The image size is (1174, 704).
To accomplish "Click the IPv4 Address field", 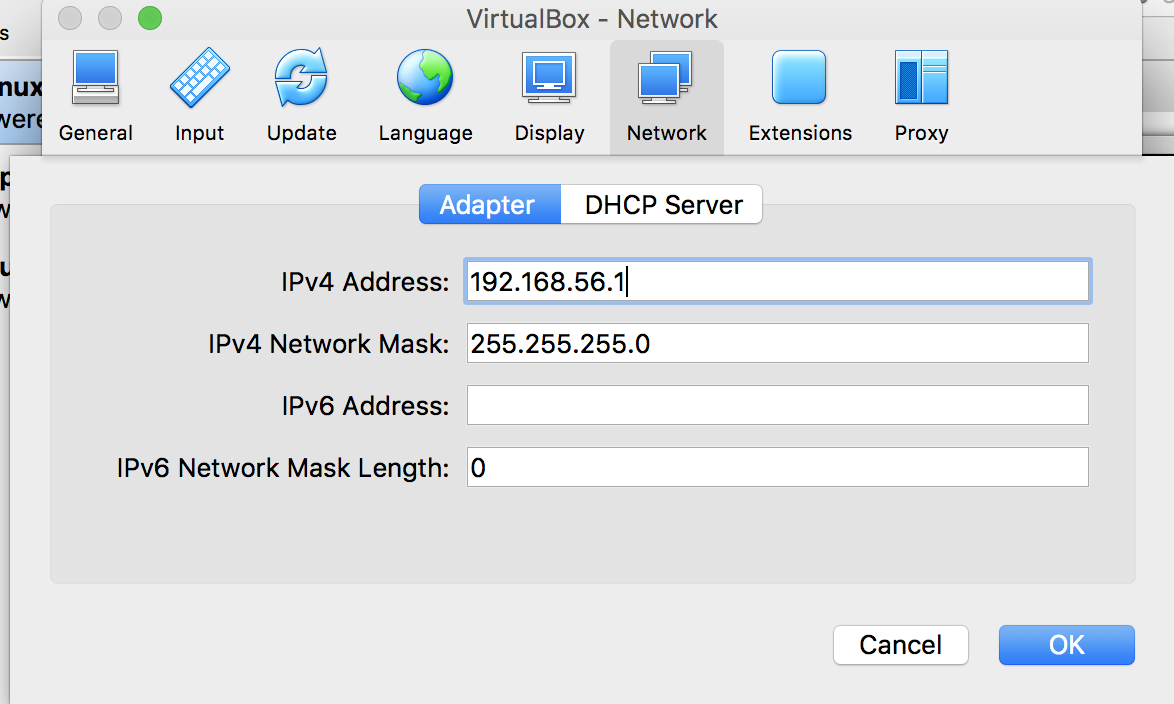I will click(x=777, y=282).
